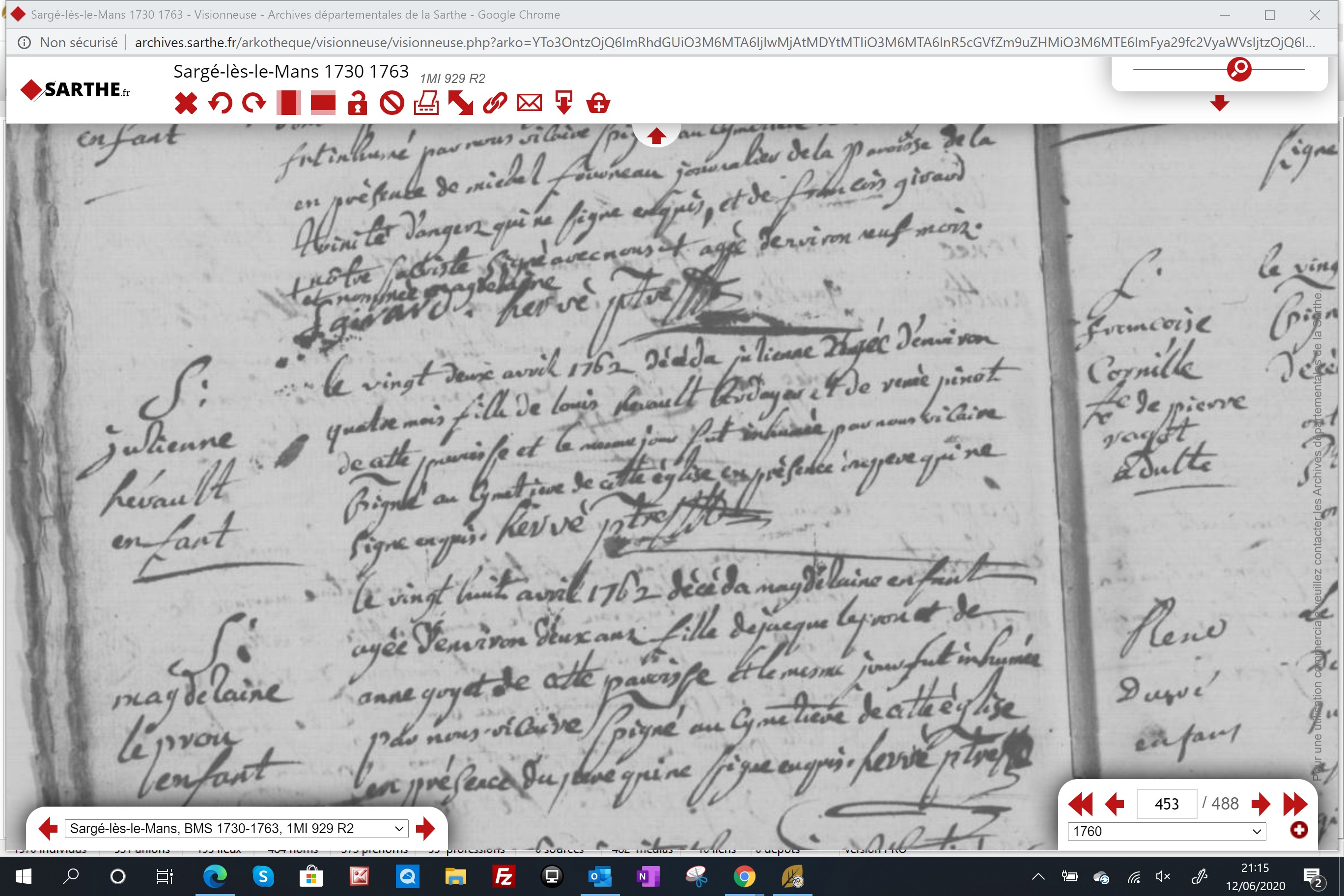Click the print image icon
Screen dimensions: 1344x896
[426, 104]
